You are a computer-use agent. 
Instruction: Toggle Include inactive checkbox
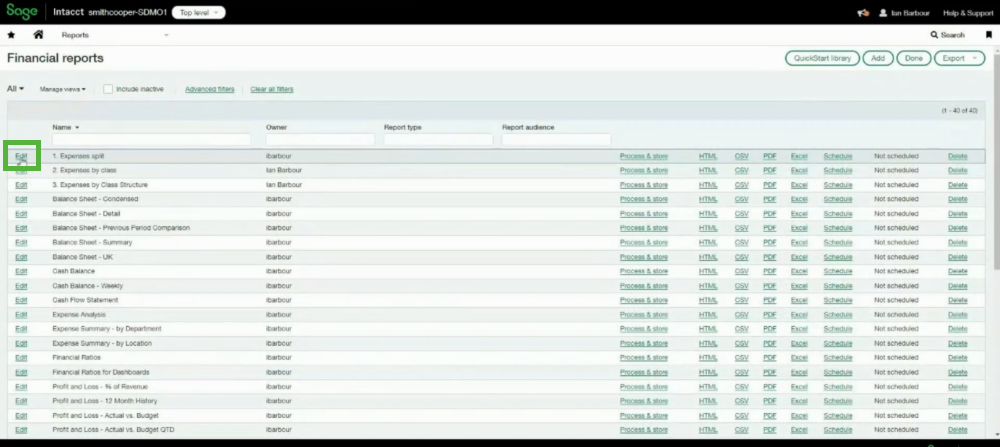pos(108,89)
